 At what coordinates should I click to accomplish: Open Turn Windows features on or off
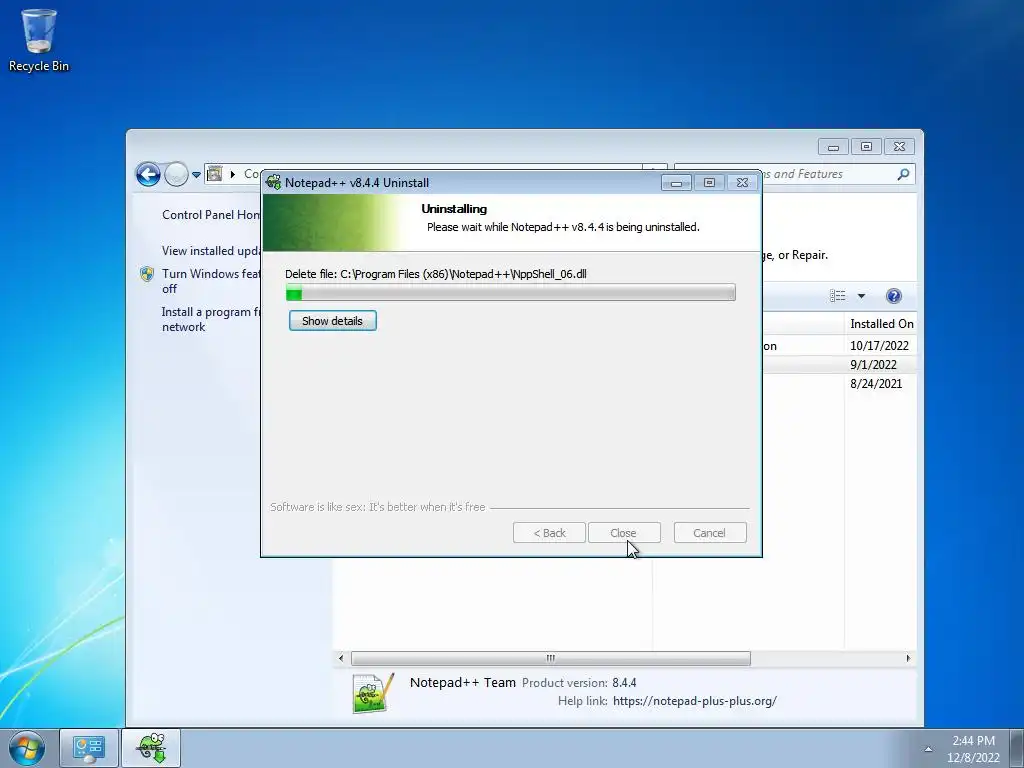211,281
